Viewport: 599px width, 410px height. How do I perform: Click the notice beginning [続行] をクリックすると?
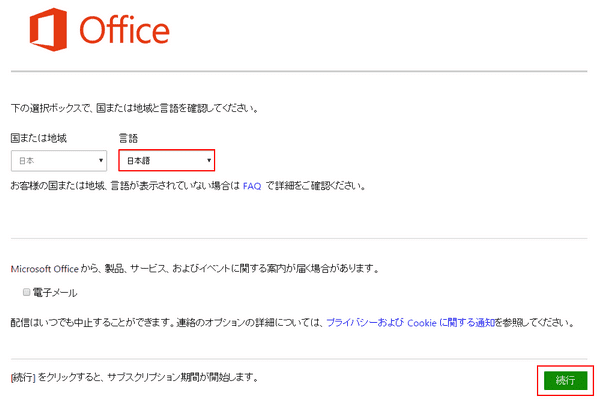pyautogui.click(x=135, y=378)
